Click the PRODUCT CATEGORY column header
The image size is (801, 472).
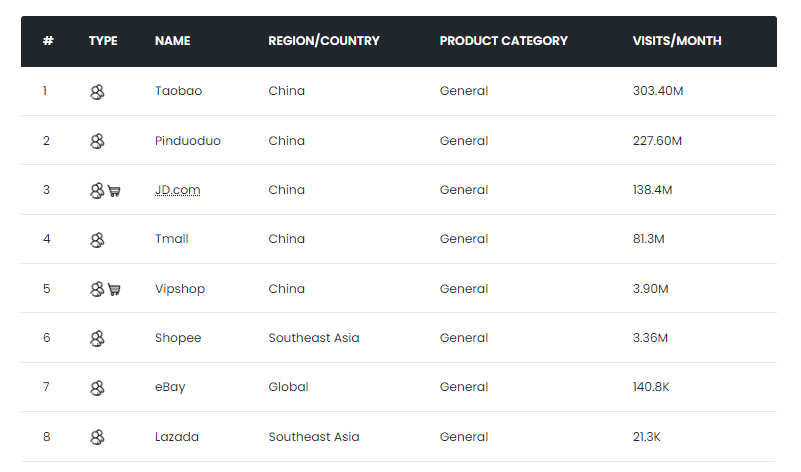pos(503,41)
